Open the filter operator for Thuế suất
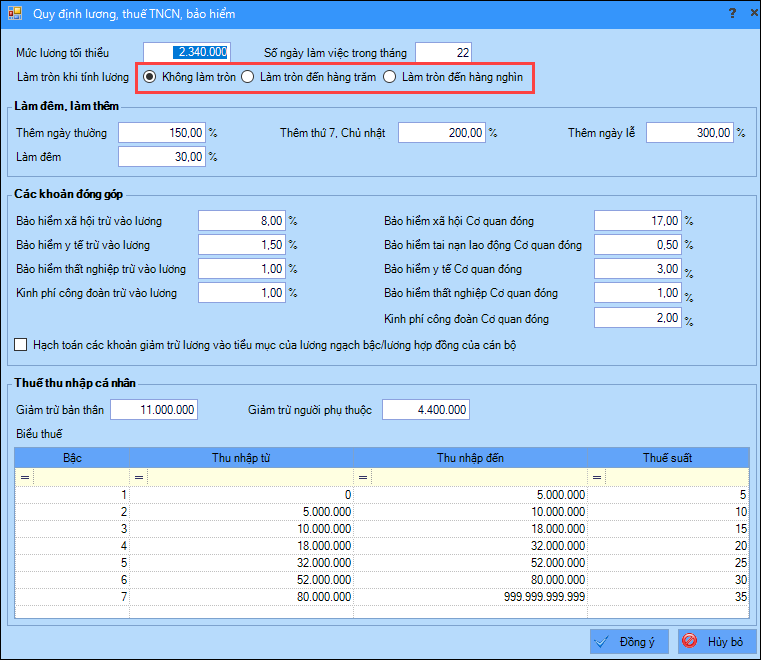This screenshot has height=660, width=761. [597, 478]
